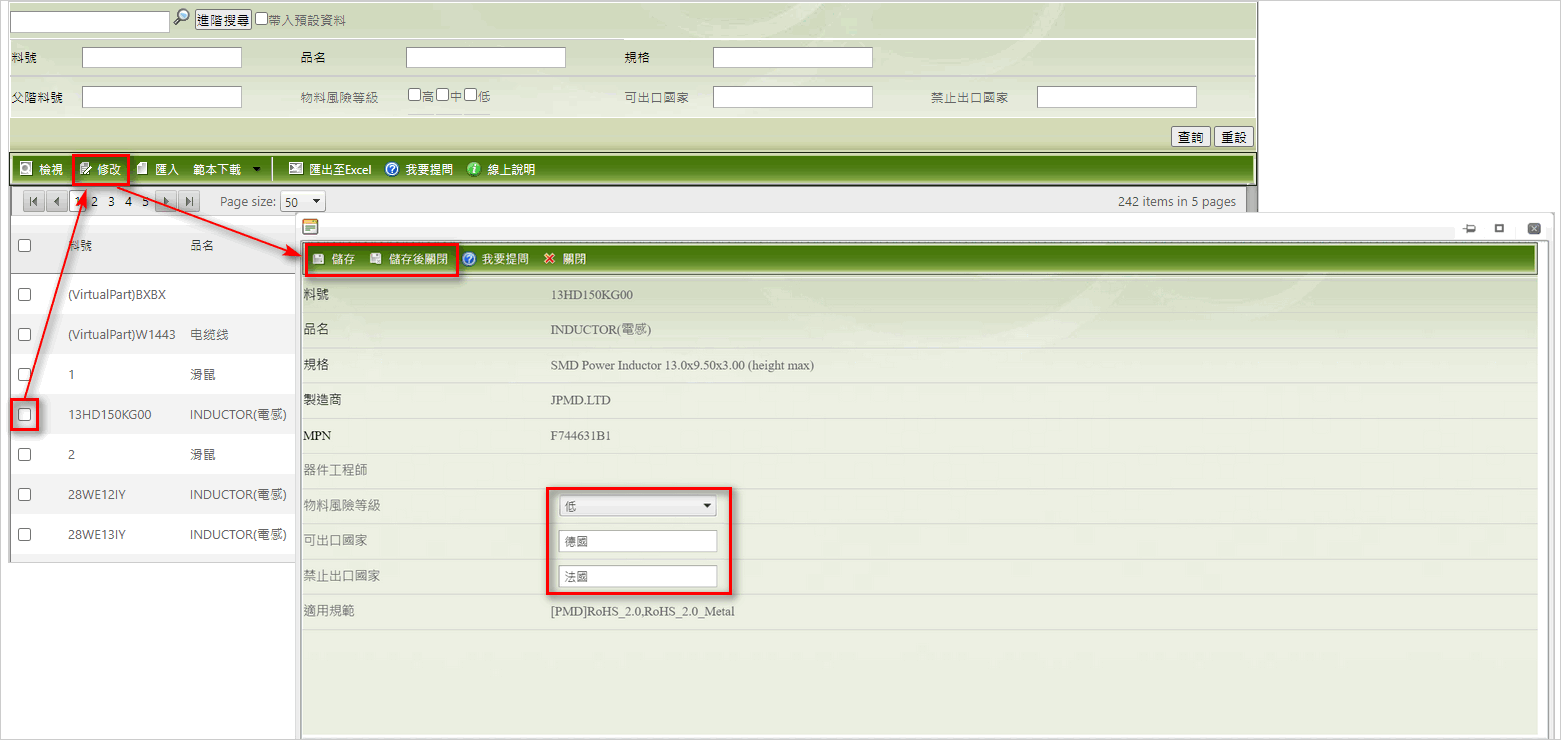The height and width of the screenshot is (740, 1561).
Task: Check the 高 risk level checkbox
Action: tap(414, 95)
